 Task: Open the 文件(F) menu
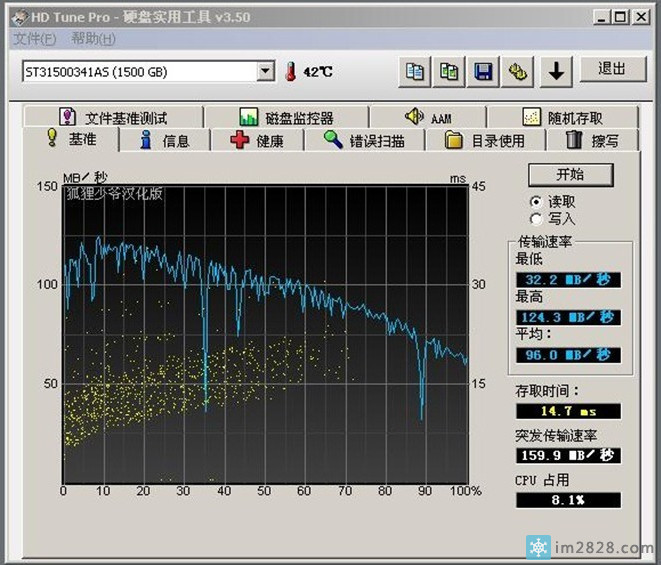[35, 39]
